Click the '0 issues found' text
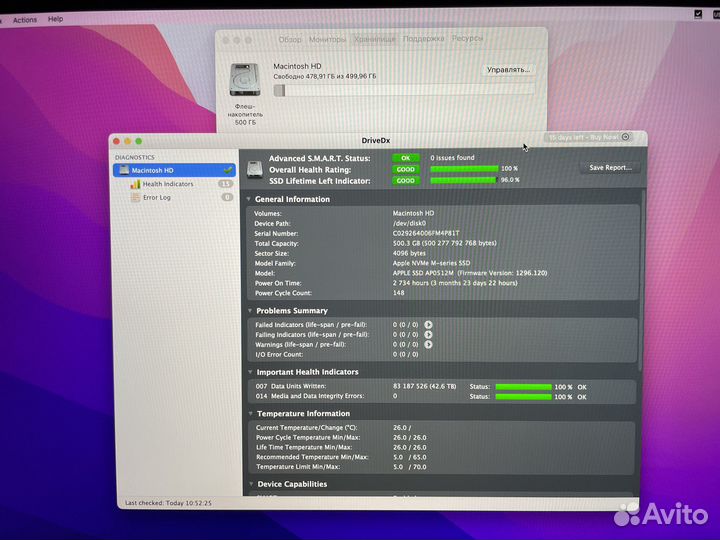 [x=452, y=158]
